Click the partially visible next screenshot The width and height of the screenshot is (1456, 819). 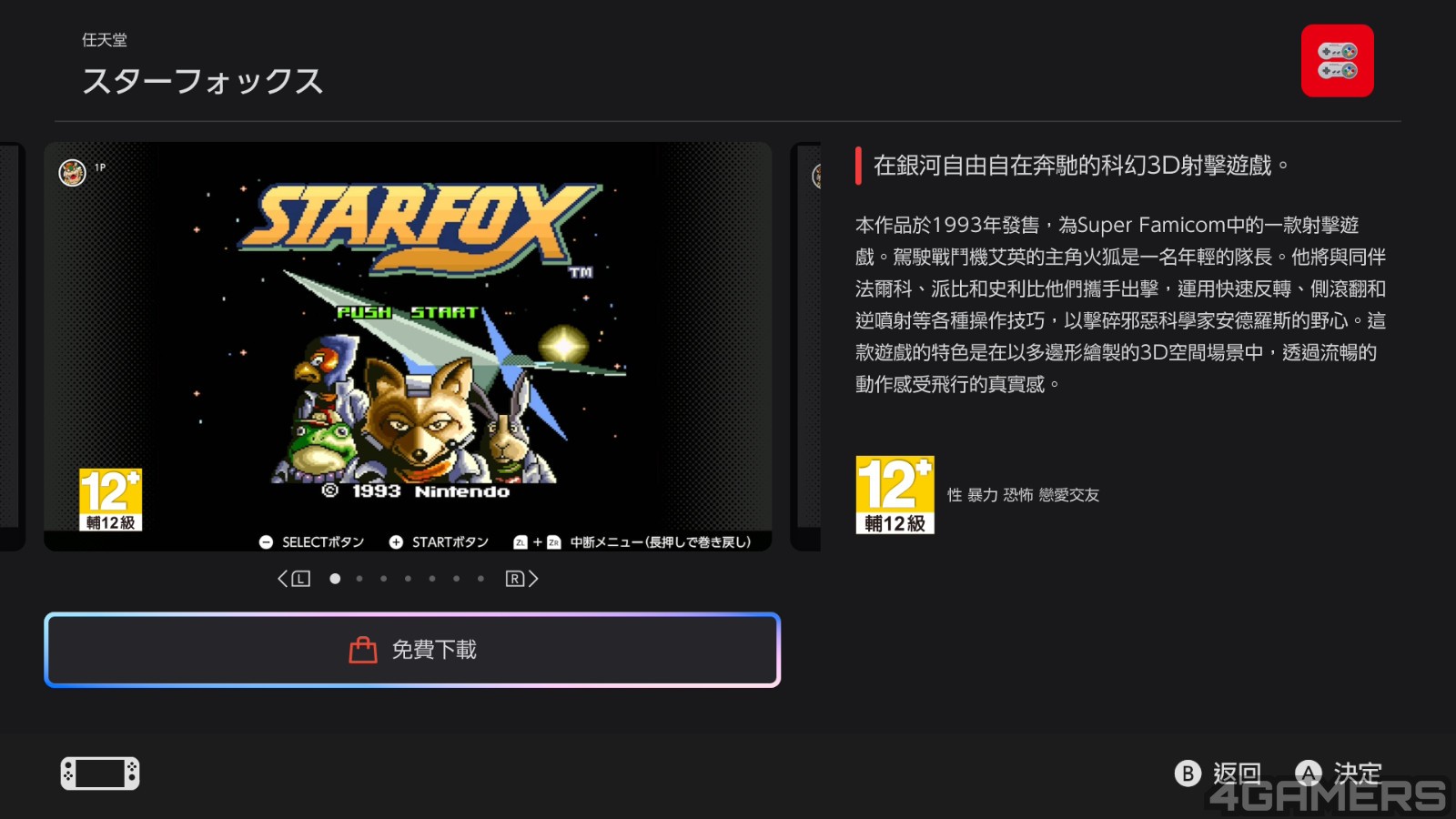(805, 347)
